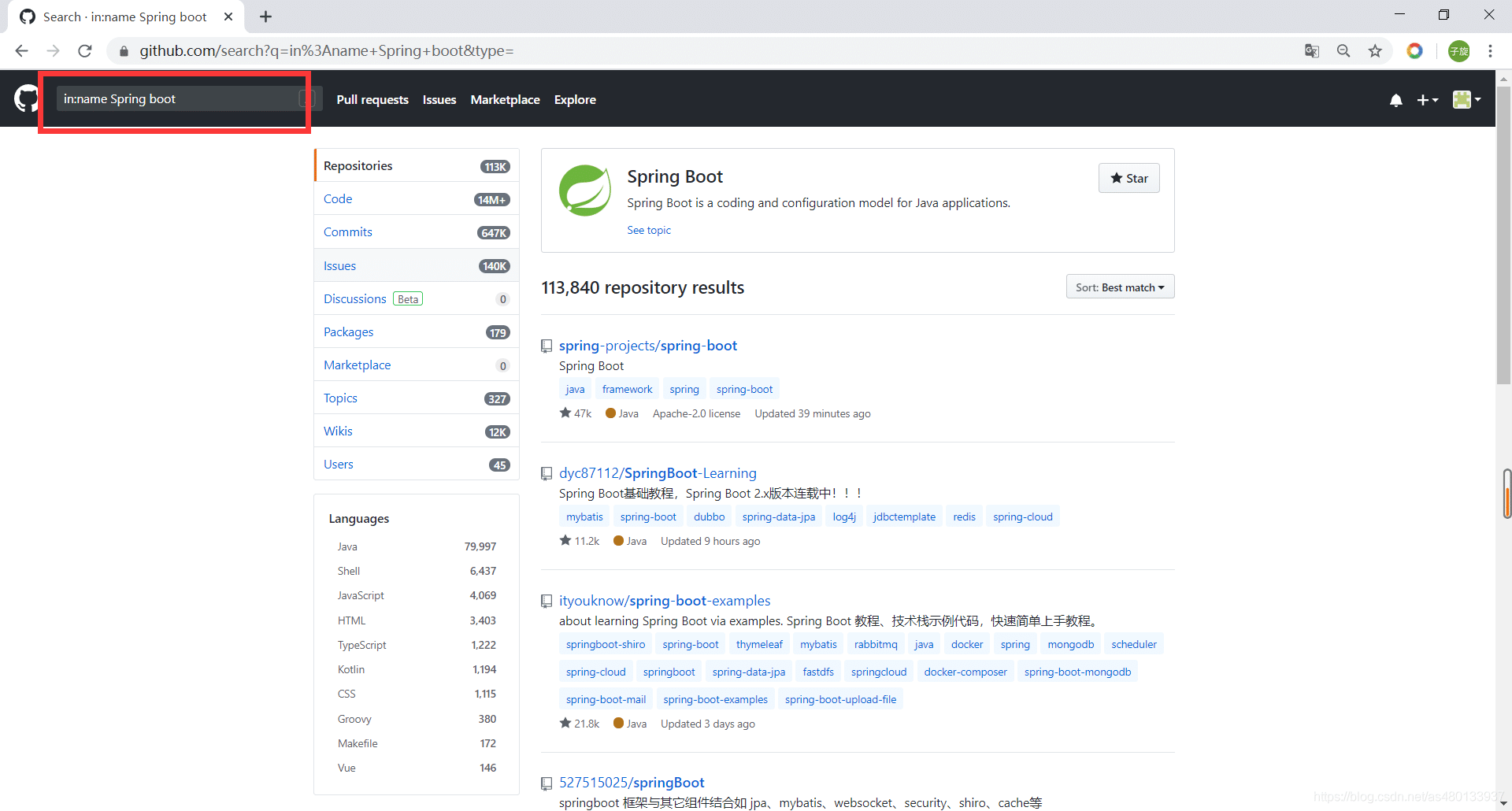Image resolution: width=1512 pixels, height=811 pixels.
Task: Click the zoom magnifier in address bar
Action: 1343,51
